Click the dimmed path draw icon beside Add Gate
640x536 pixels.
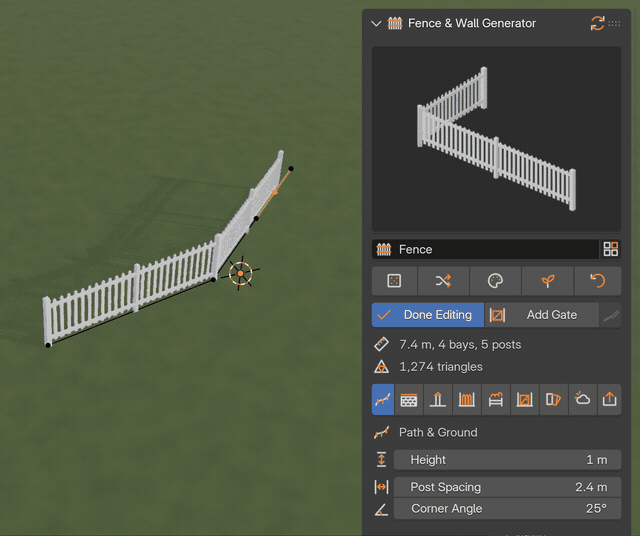pos(611,315)
